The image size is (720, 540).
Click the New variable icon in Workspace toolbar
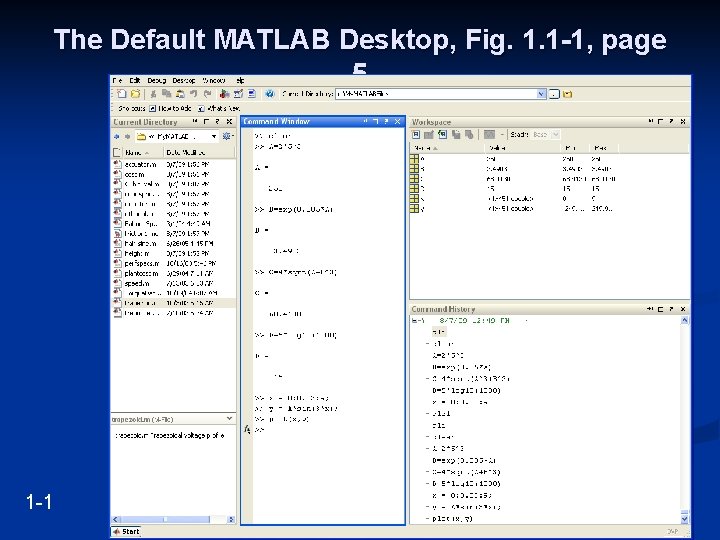click(x=416, y=134)
